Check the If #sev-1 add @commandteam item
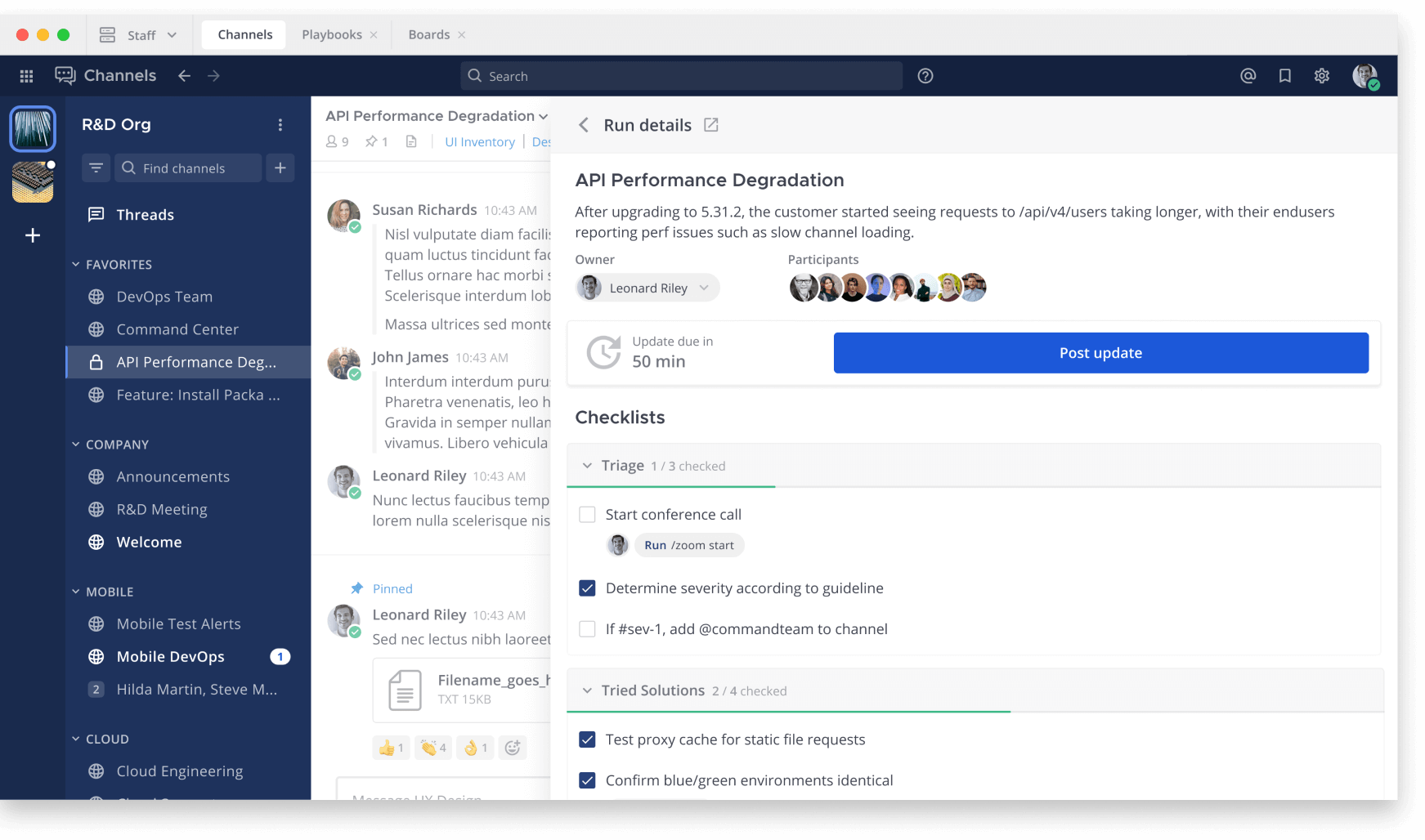 [x=587, y=629]
